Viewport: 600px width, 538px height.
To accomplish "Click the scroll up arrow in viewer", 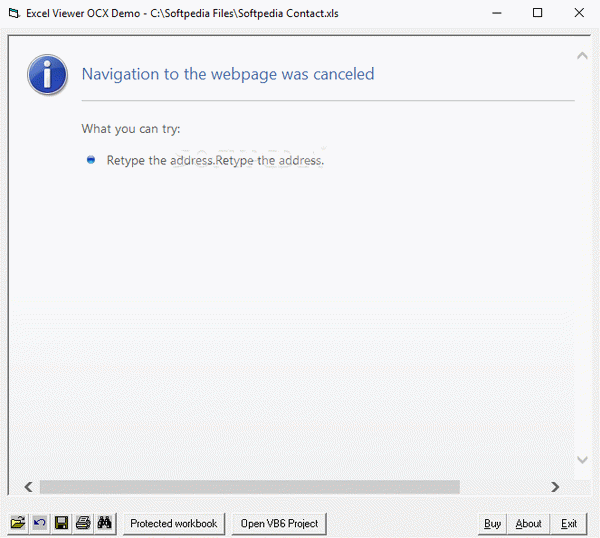I will [582, 56].
